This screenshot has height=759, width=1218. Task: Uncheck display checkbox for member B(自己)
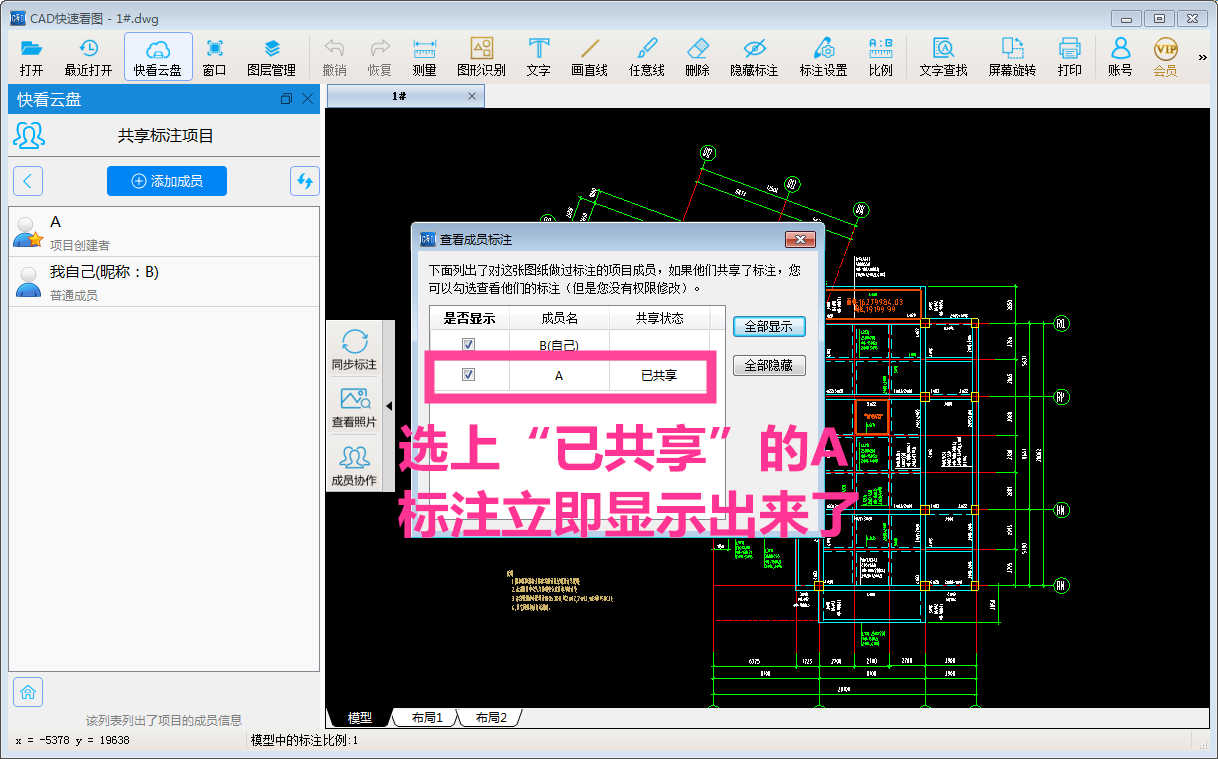pyautogui.click(x=468, y=345)
